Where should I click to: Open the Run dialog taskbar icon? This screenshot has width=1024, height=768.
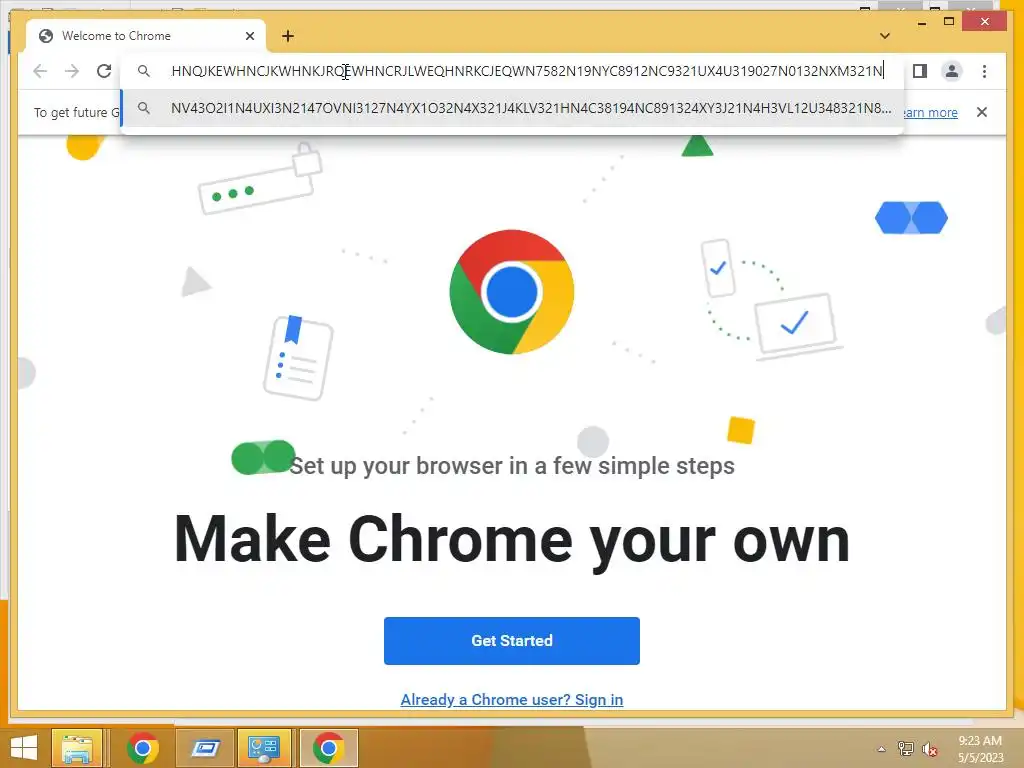(x=205, y=748)
